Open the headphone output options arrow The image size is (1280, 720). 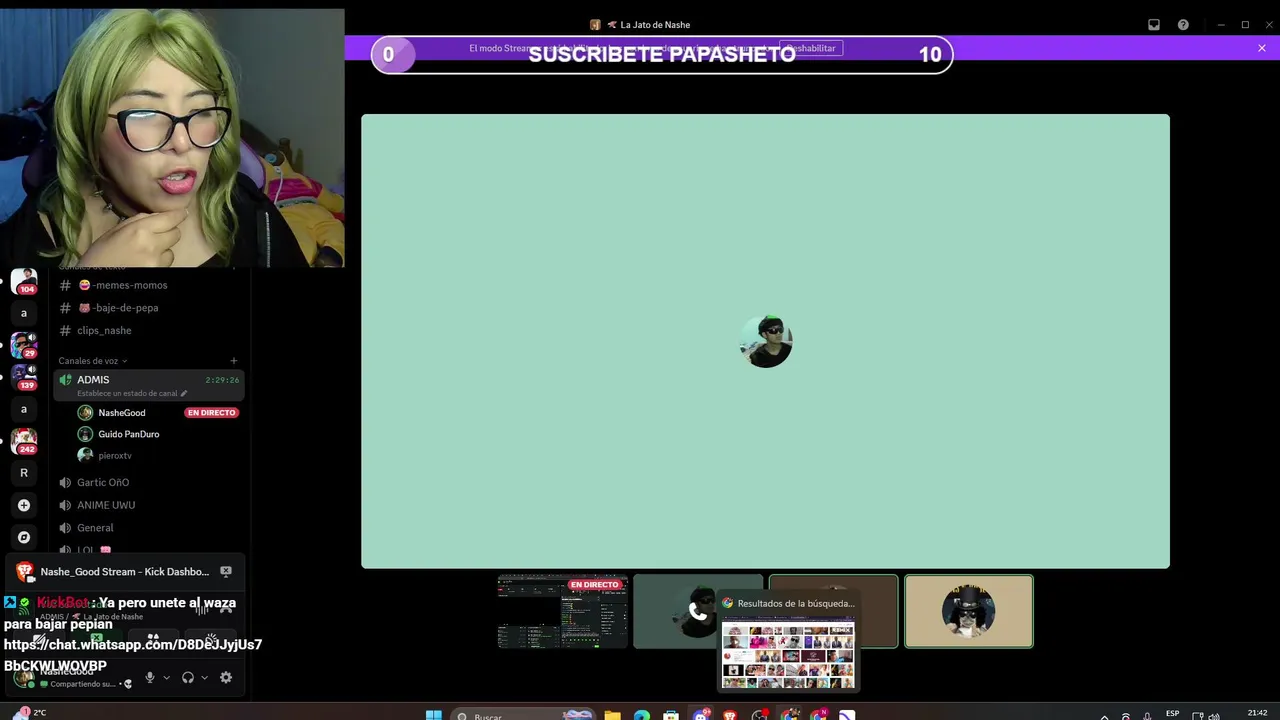204,677
